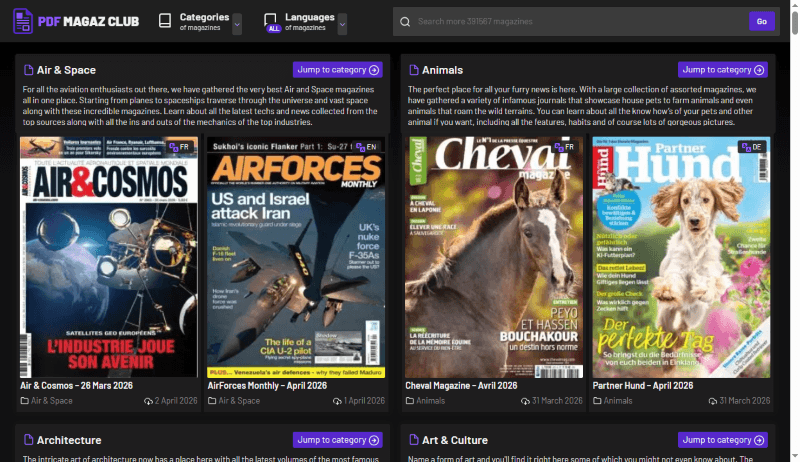This screenshot has width=800, height=462.
Task: Click folder icon under Air & Cosmos title
Action: point(24,401)
